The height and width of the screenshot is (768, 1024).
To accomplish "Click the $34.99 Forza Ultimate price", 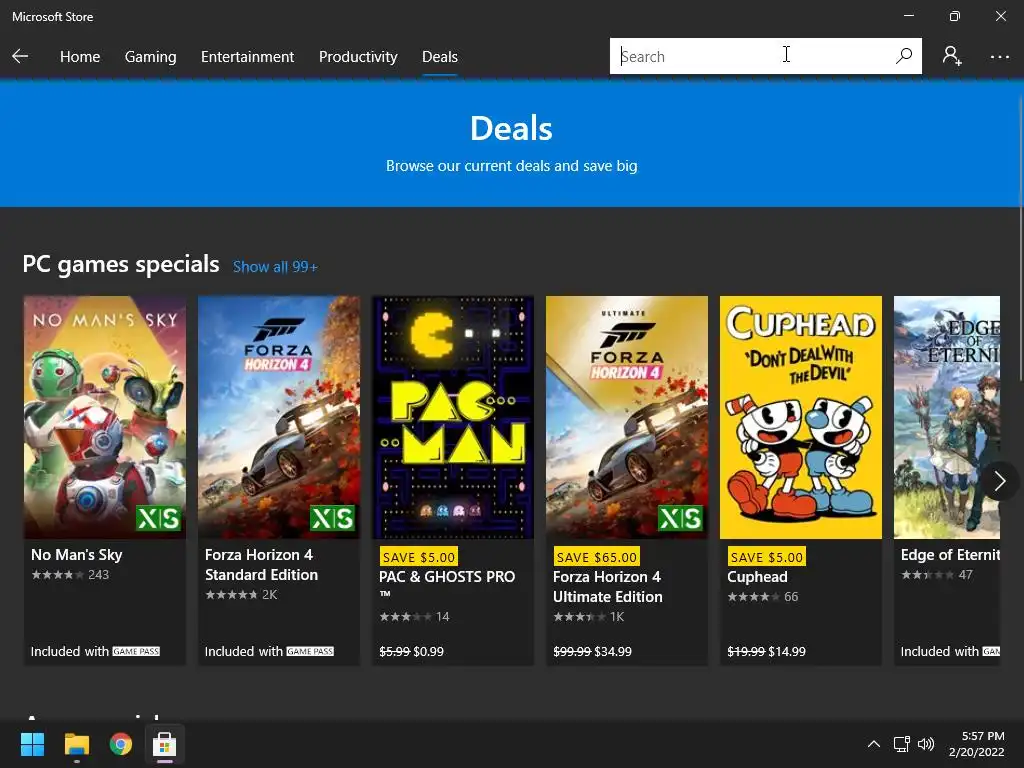I will (613, 651).
